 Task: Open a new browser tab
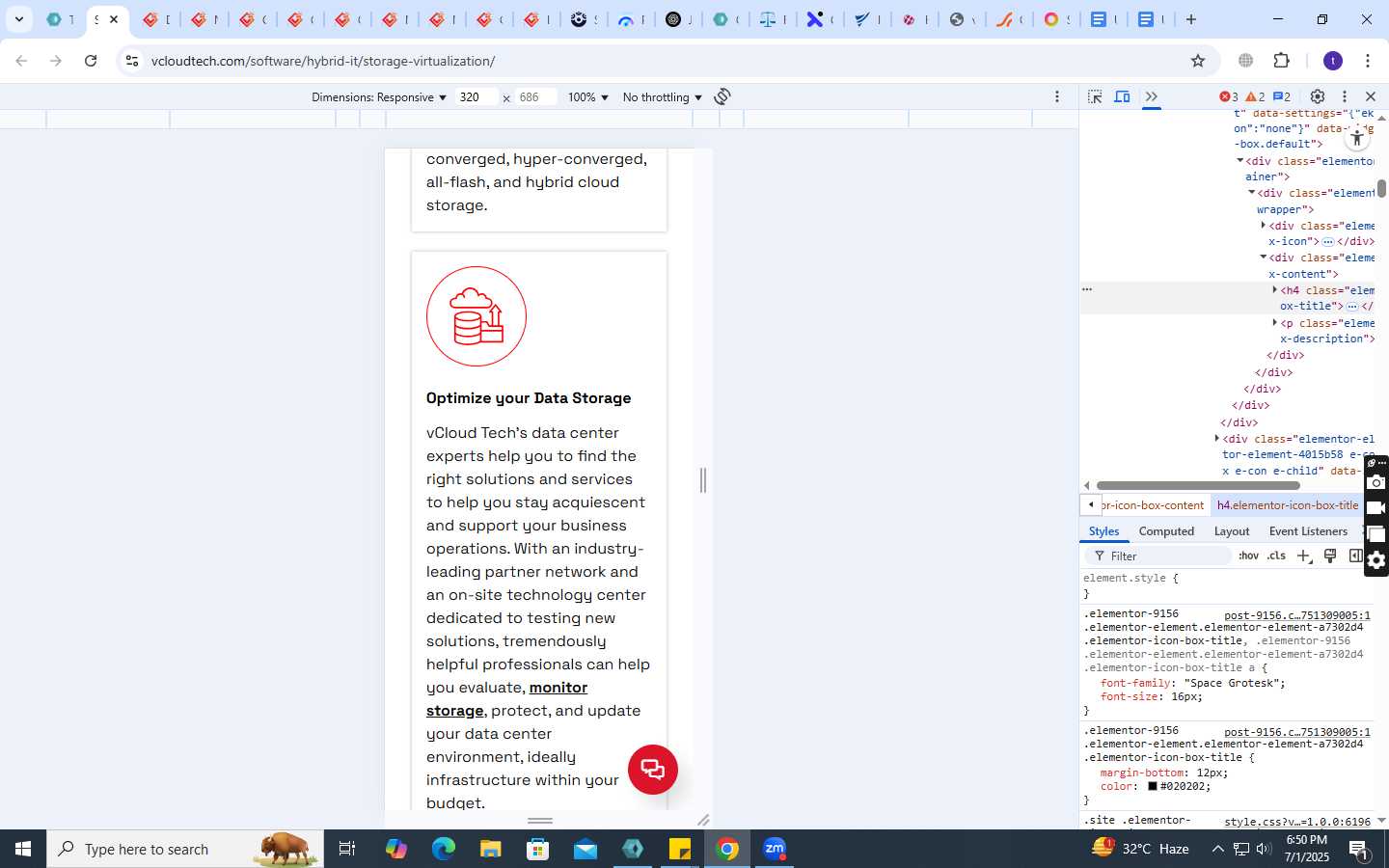pos(1191,19)
